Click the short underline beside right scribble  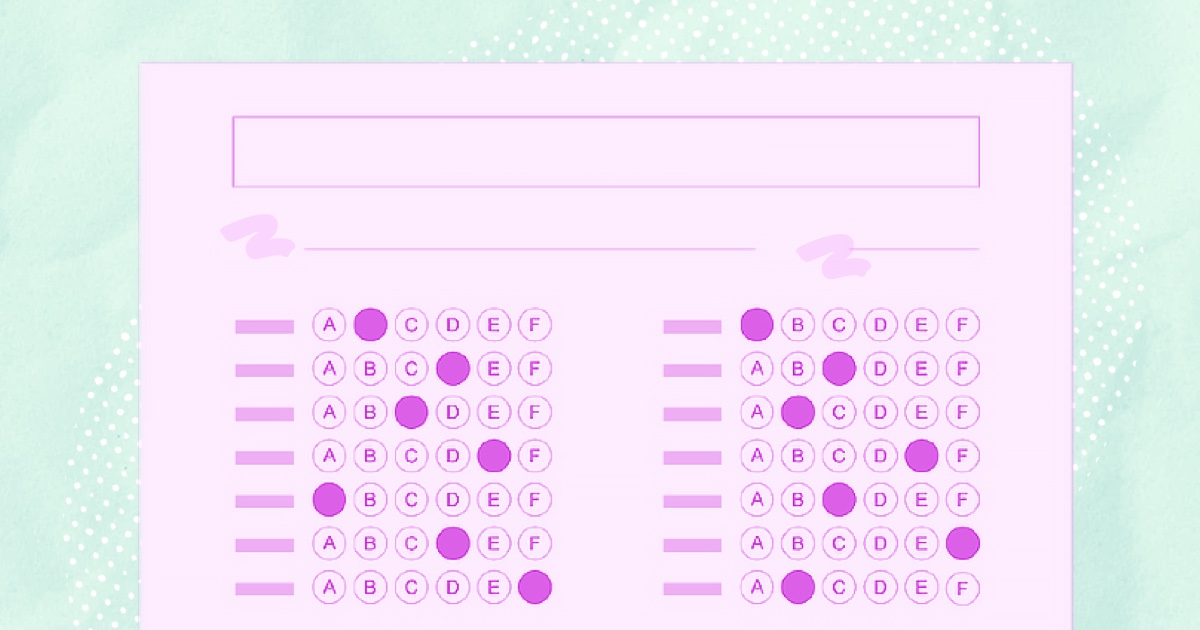[x=916, y=249]
